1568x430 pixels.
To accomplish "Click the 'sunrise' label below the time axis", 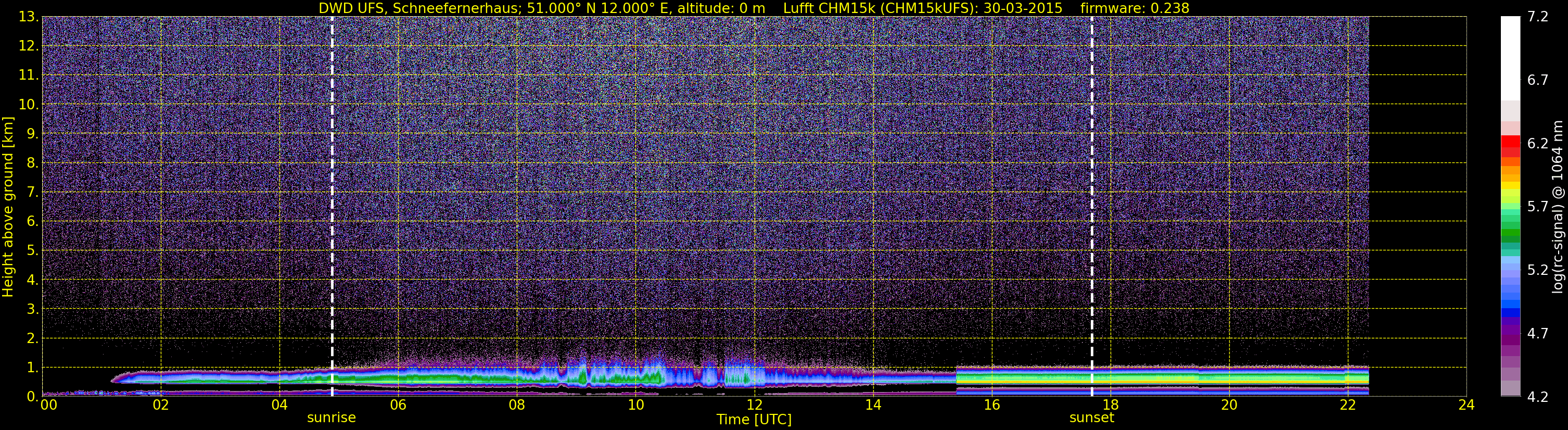I will (331, 417).
